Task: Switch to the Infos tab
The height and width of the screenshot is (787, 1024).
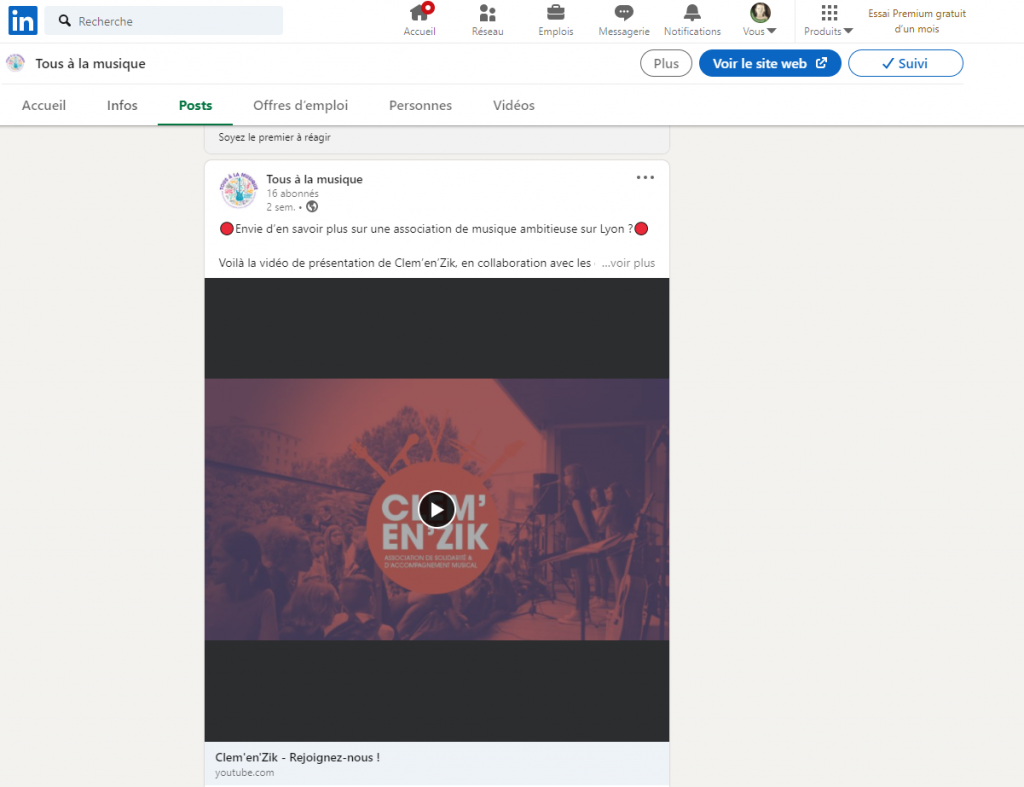Action: pyautogui.click(x=122, y=105)
